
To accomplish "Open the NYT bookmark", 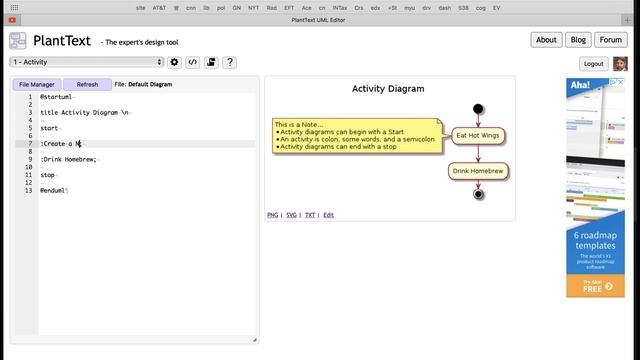I will (x=253, y=8).
